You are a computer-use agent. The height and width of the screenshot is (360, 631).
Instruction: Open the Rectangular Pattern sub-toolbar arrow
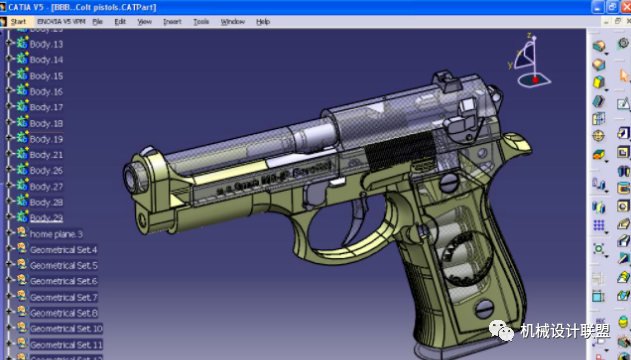tap(607, 232)
